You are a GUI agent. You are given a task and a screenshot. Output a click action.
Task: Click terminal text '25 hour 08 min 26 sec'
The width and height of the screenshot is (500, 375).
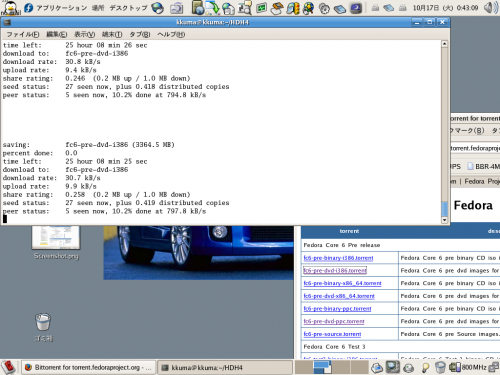click(x=106, y=45)
